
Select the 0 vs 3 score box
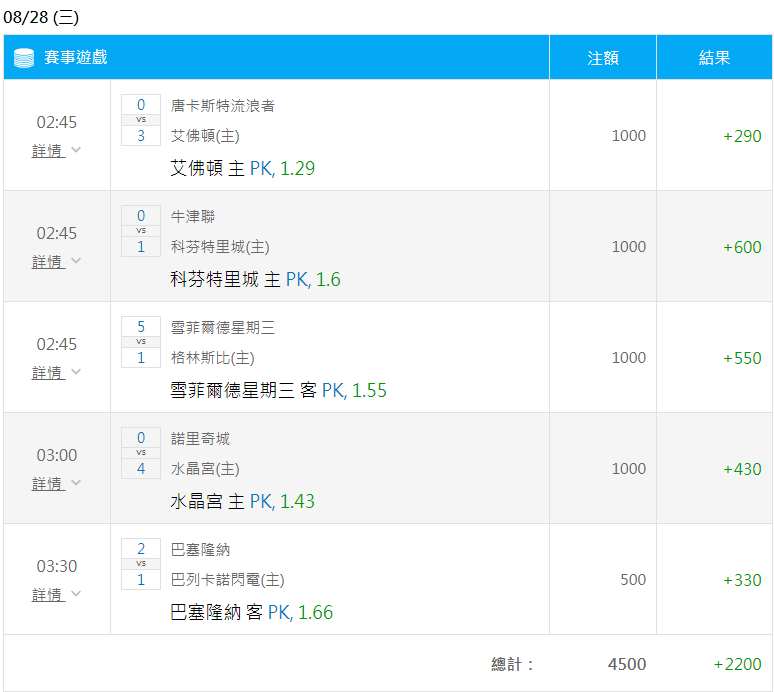[141, 120]
